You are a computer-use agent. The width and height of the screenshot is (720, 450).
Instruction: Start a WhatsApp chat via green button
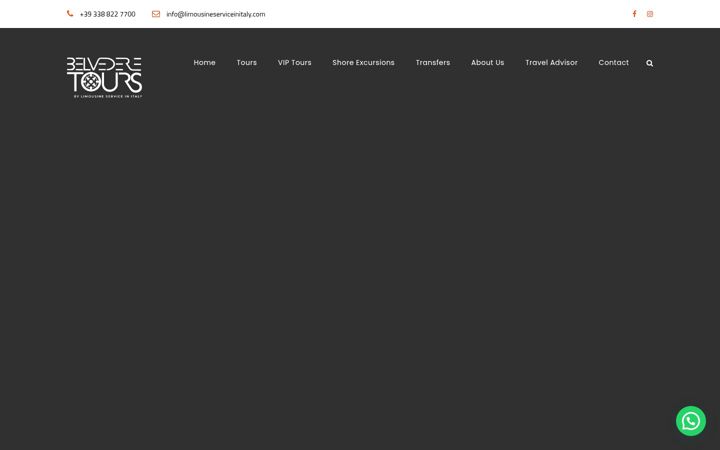pos(691,421)
